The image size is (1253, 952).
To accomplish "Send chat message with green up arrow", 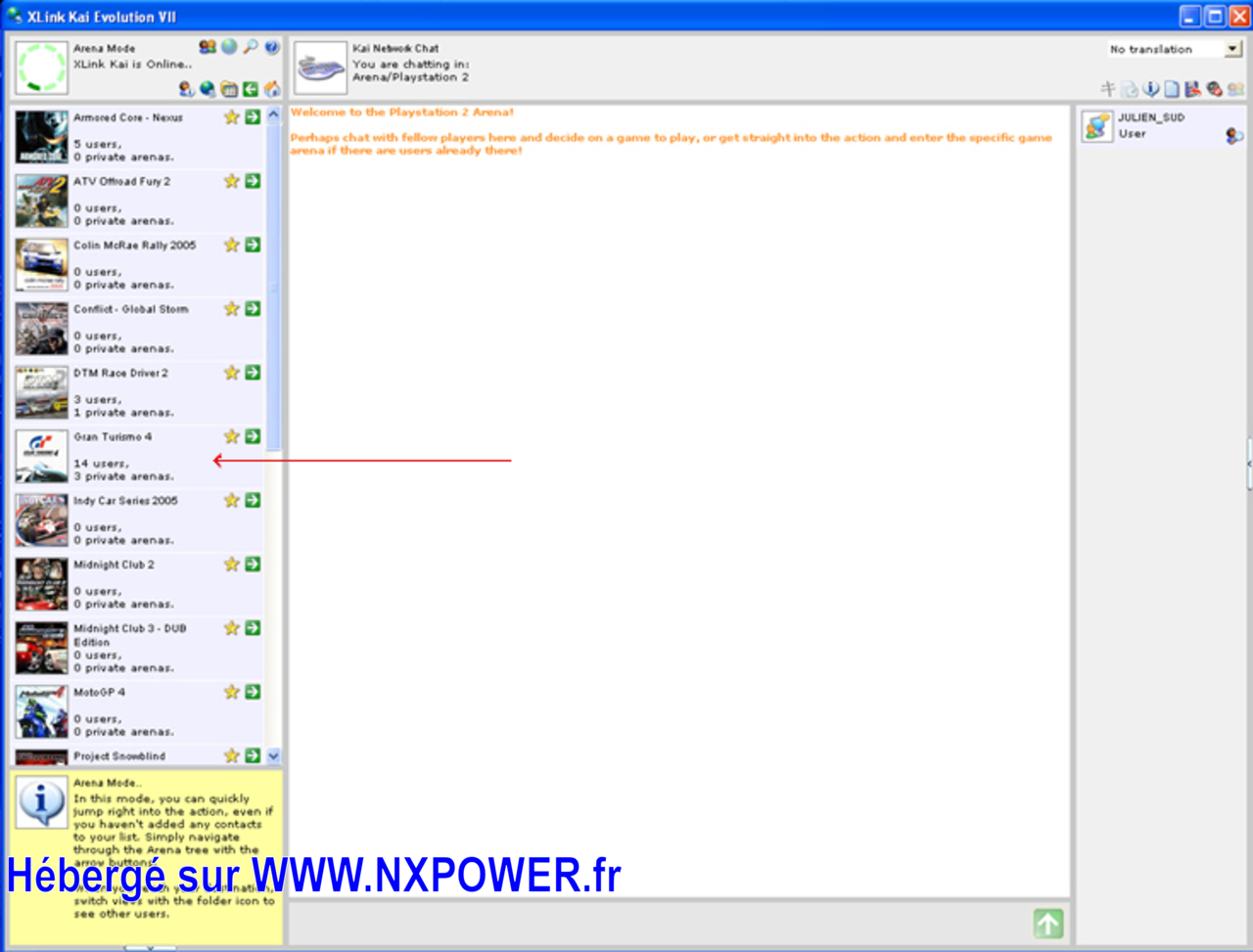I will coord(1048,924).
